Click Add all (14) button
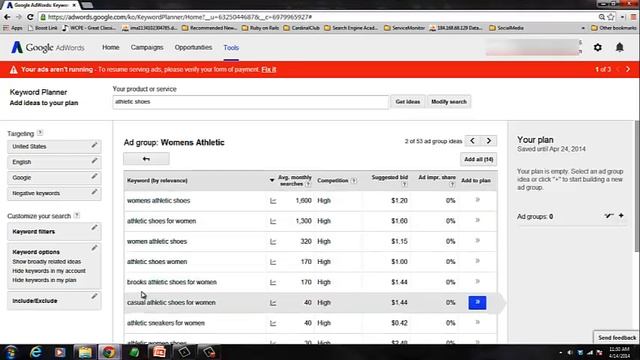This screenshot has height=360, width=640. (478, 159)
